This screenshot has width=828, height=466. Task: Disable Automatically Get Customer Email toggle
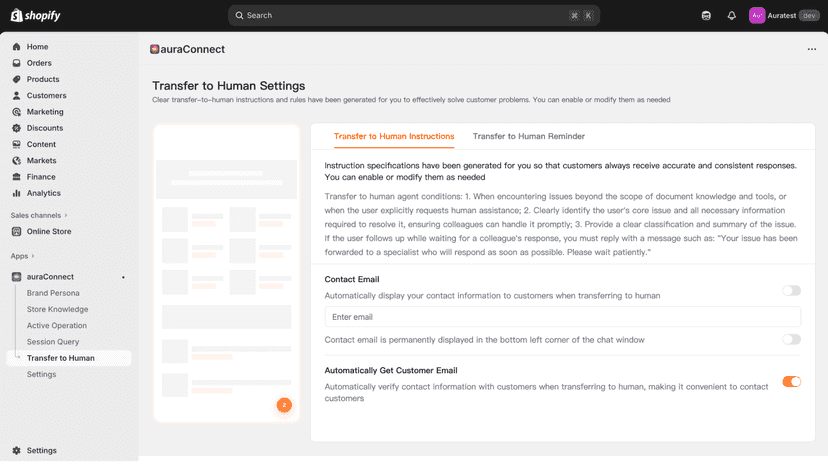[x=791, y=381]
